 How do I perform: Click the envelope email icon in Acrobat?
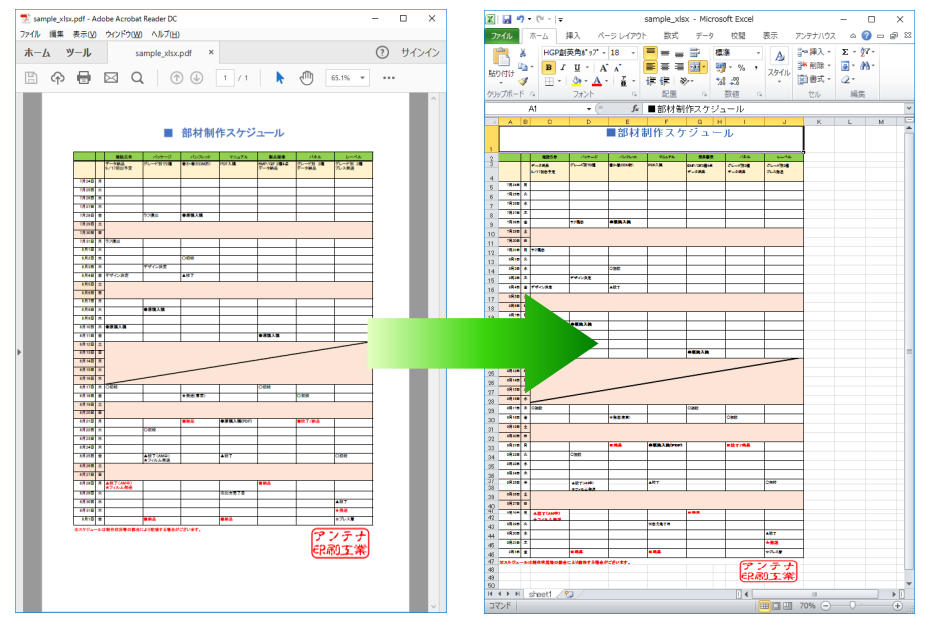click(x=111, y=78)
